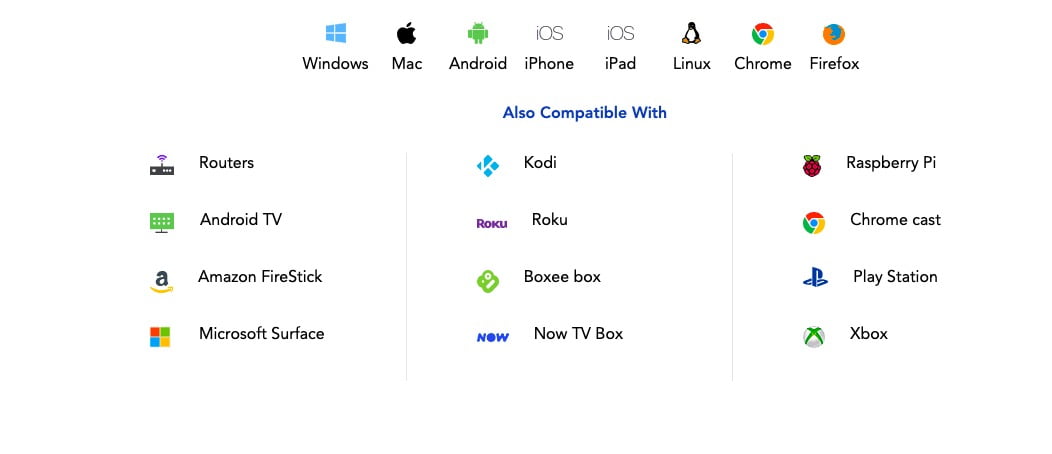Click the Xbox logo icon
The width and height of the screenshot is (1052, 454).
pos(814,337)
